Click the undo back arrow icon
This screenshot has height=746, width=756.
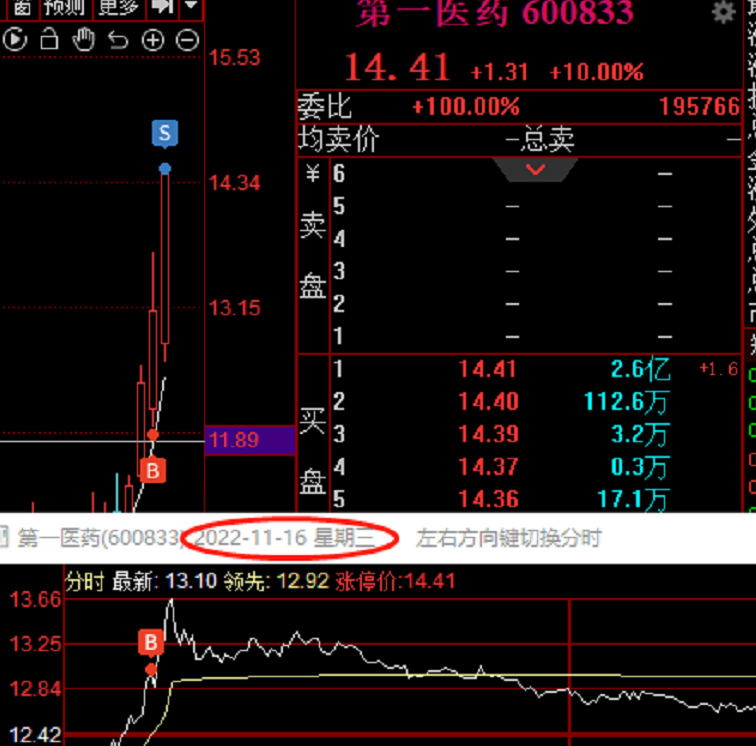coord(118,40)
